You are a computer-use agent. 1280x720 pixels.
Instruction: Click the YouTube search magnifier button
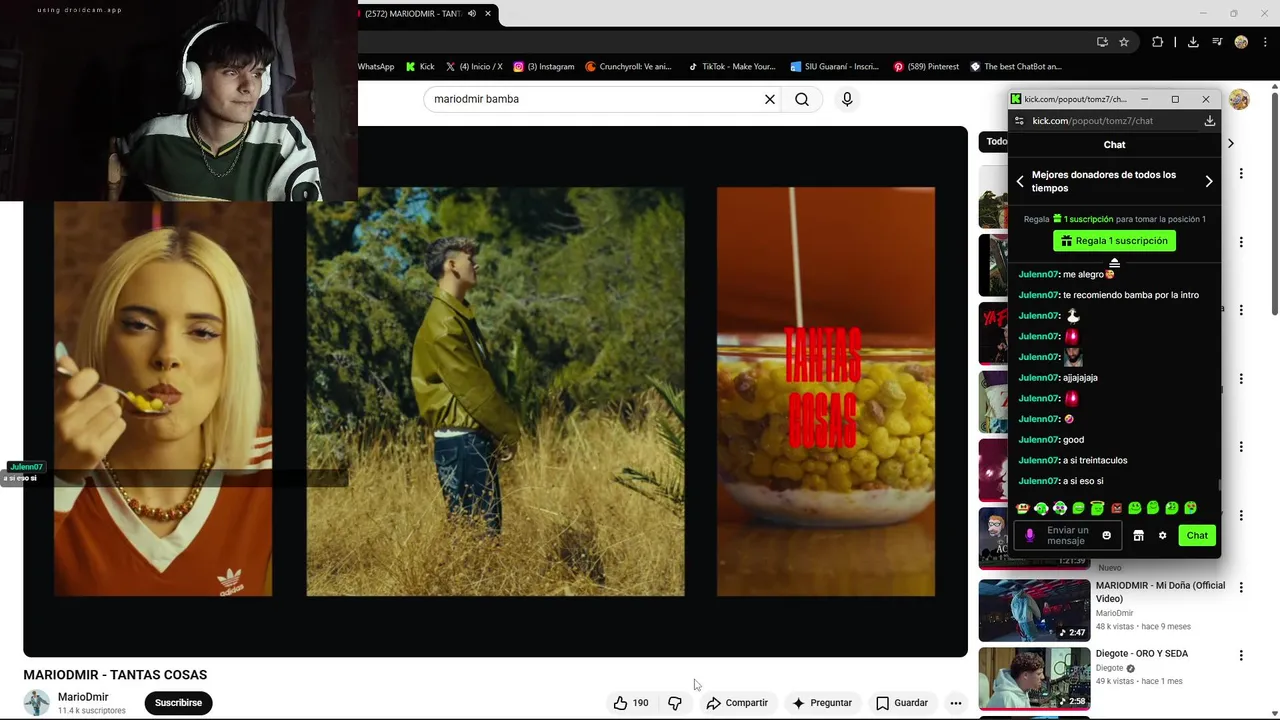(802, 99)
